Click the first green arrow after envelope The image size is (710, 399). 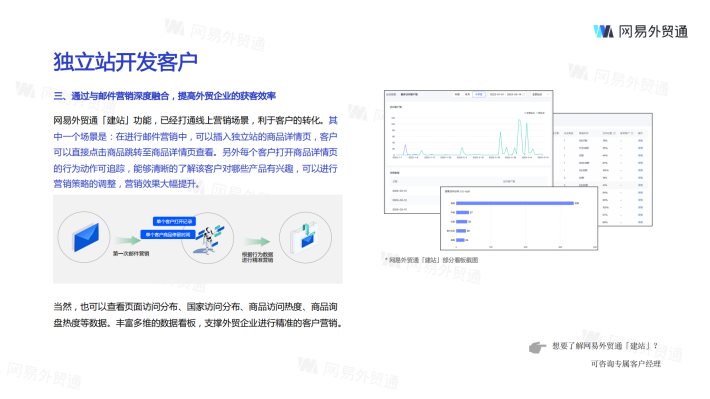128,240
